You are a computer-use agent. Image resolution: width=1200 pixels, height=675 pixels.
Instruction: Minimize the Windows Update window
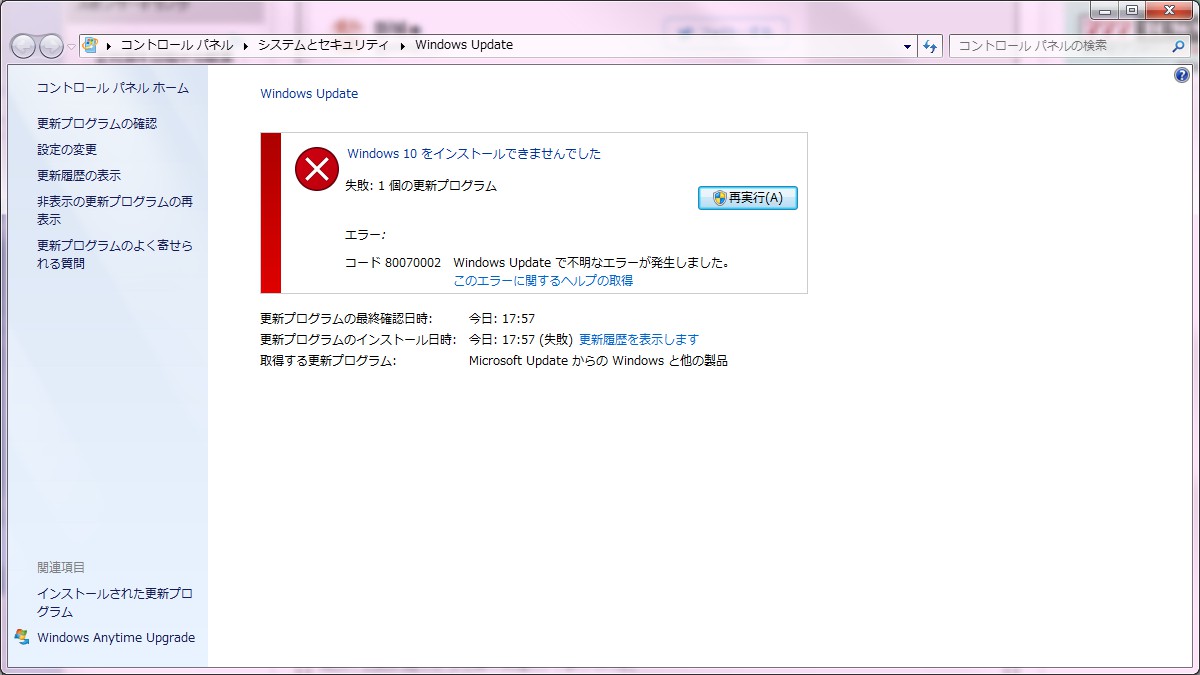(1104, 10)
